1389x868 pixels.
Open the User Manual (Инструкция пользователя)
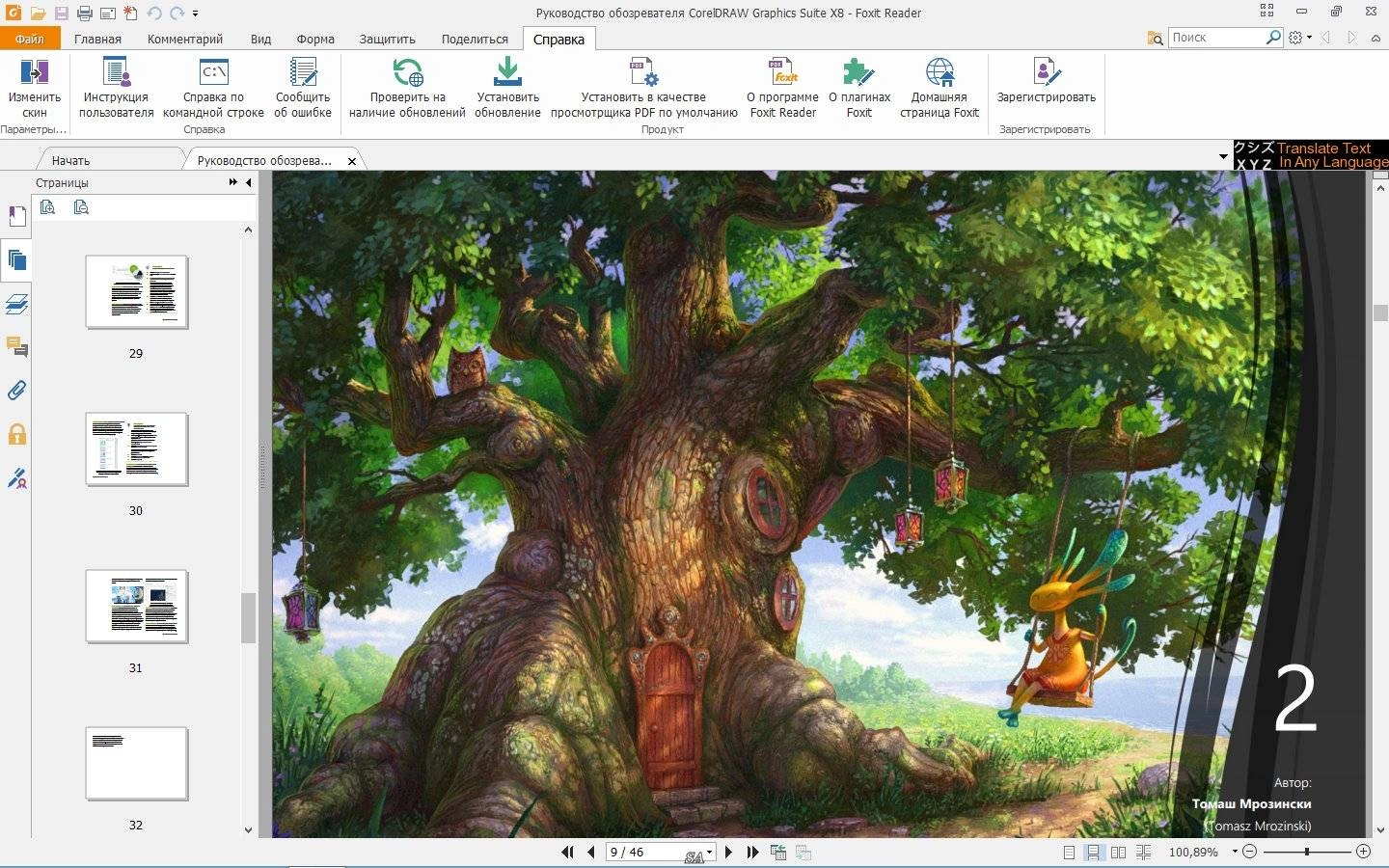(x=117, y=88)
